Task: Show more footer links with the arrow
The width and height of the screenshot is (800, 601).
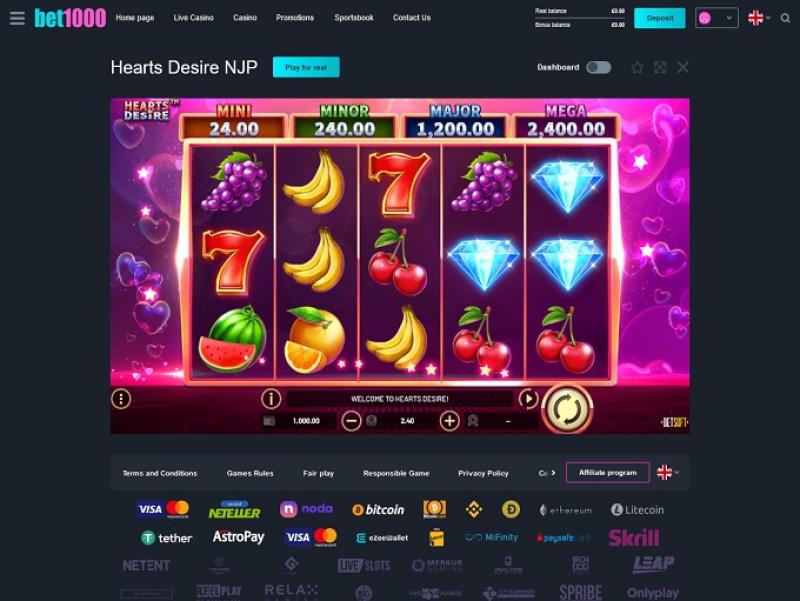Action: coord(553,473)
